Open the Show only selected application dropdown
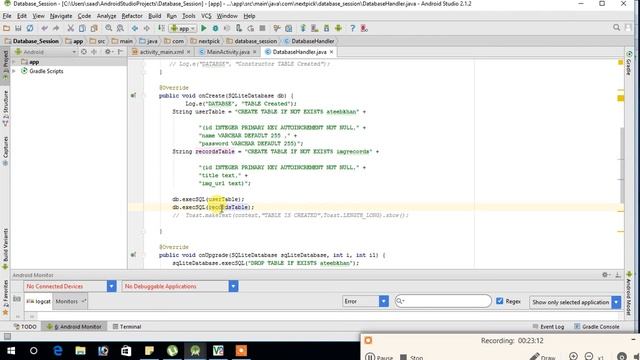 coord(575,302)
